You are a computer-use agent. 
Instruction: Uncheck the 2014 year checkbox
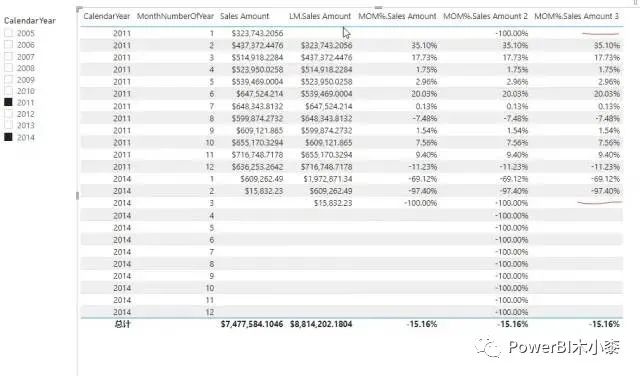click(9, 137)
